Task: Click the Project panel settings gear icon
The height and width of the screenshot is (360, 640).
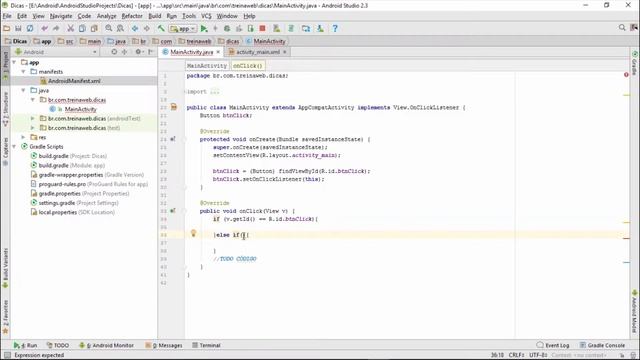Action: (x=138, y=52)
